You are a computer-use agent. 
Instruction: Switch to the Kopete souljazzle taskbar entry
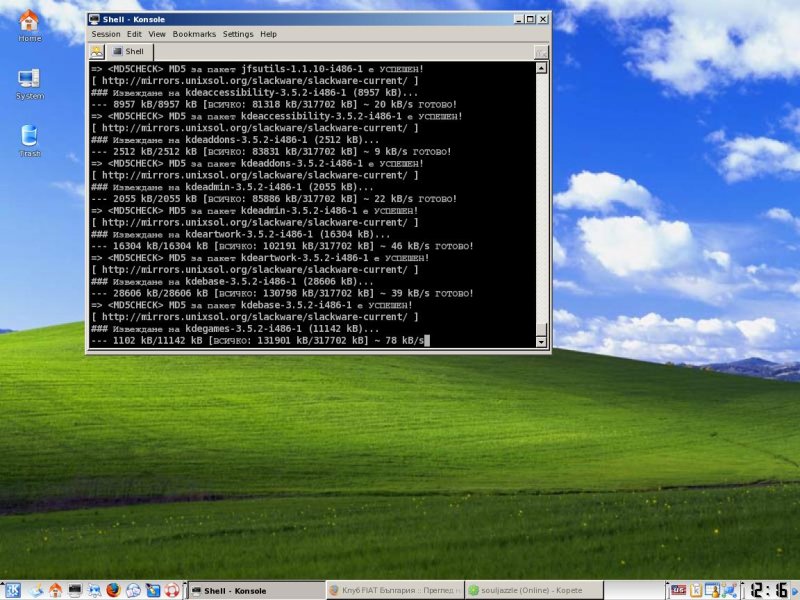pos(534,590)
